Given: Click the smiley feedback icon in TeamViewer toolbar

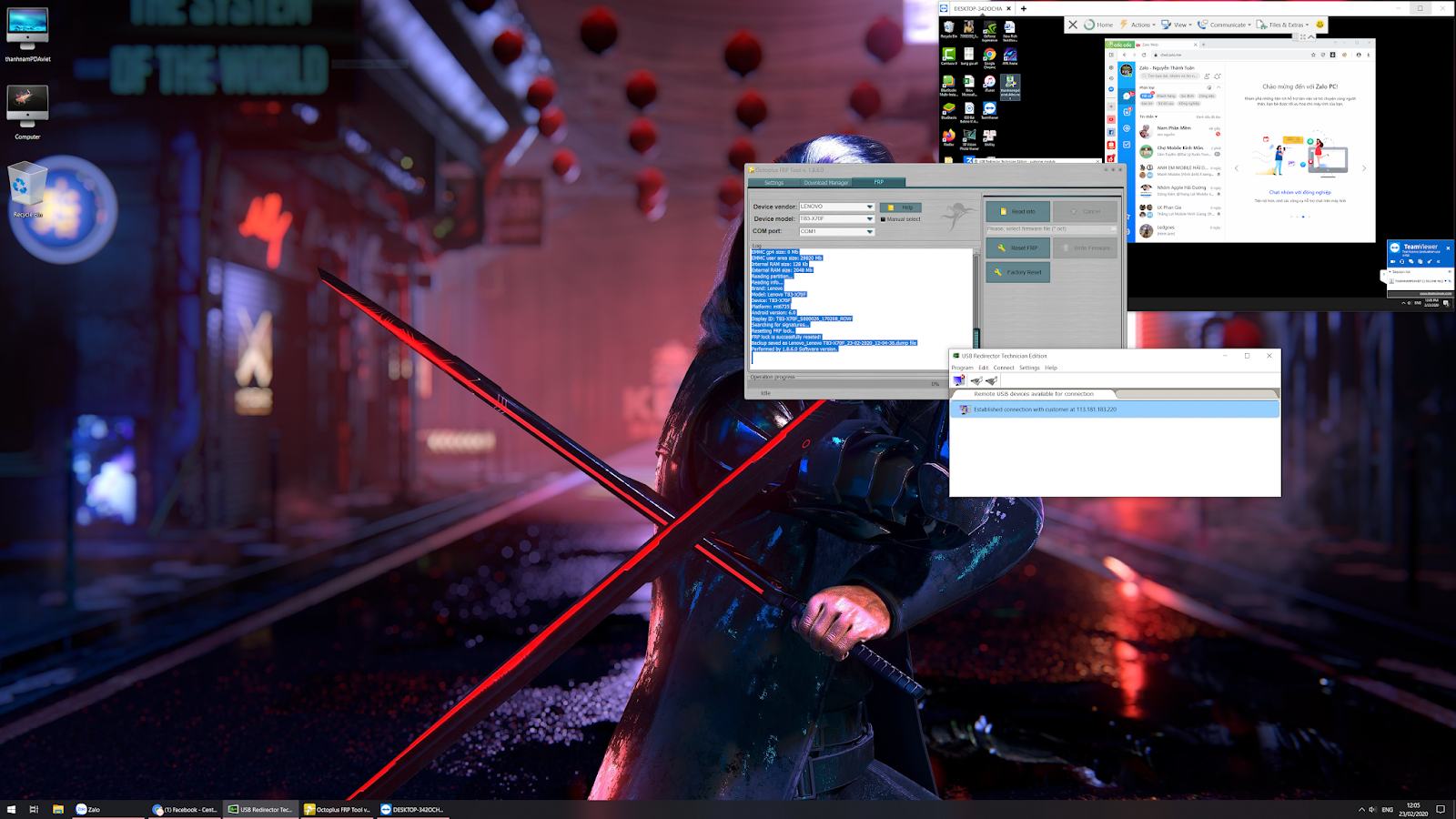Looking at the screenshot, I should click(1319, 25).
